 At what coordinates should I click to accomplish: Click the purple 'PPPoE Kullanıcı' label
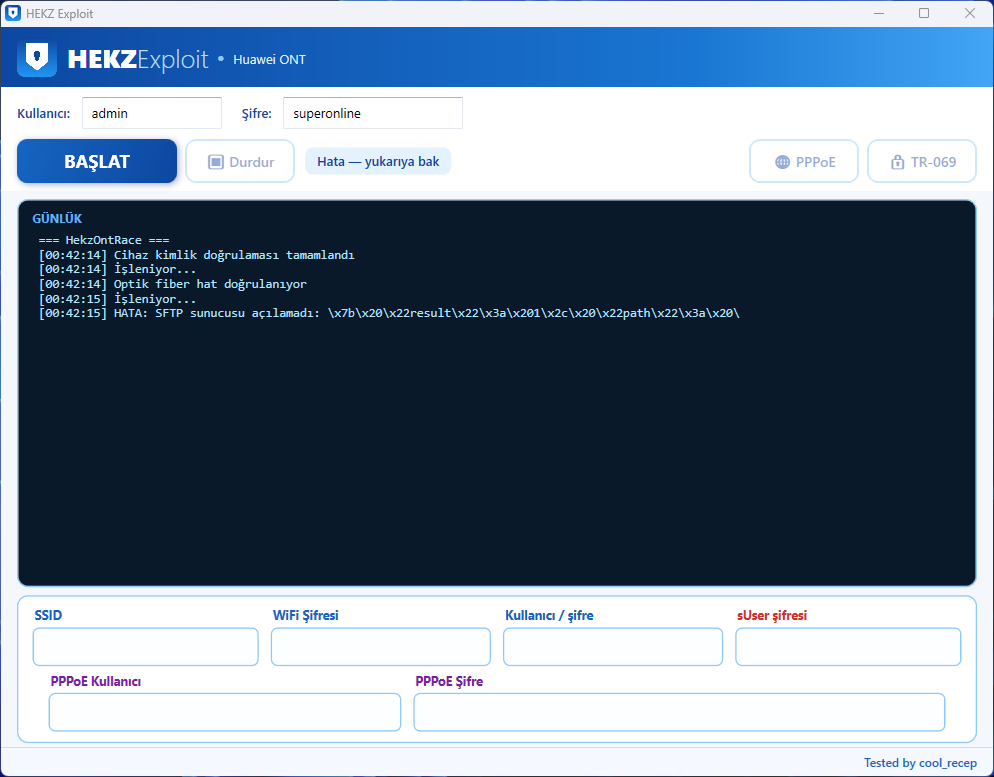(96, 681)
